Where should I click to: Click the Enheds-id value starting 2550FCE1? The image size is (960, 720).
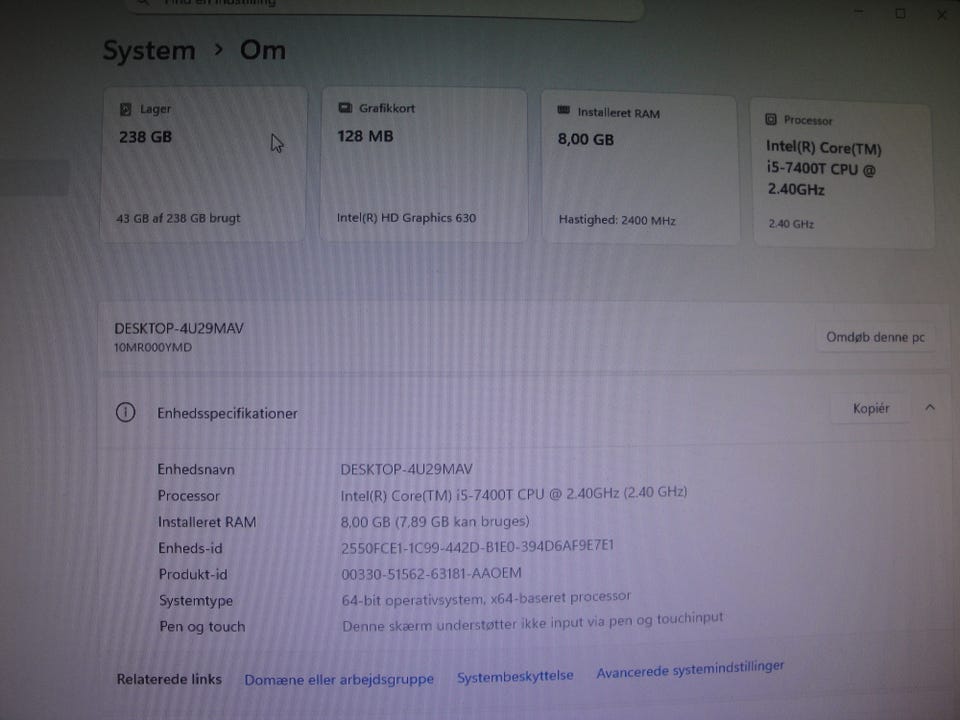tap(478, 546)
